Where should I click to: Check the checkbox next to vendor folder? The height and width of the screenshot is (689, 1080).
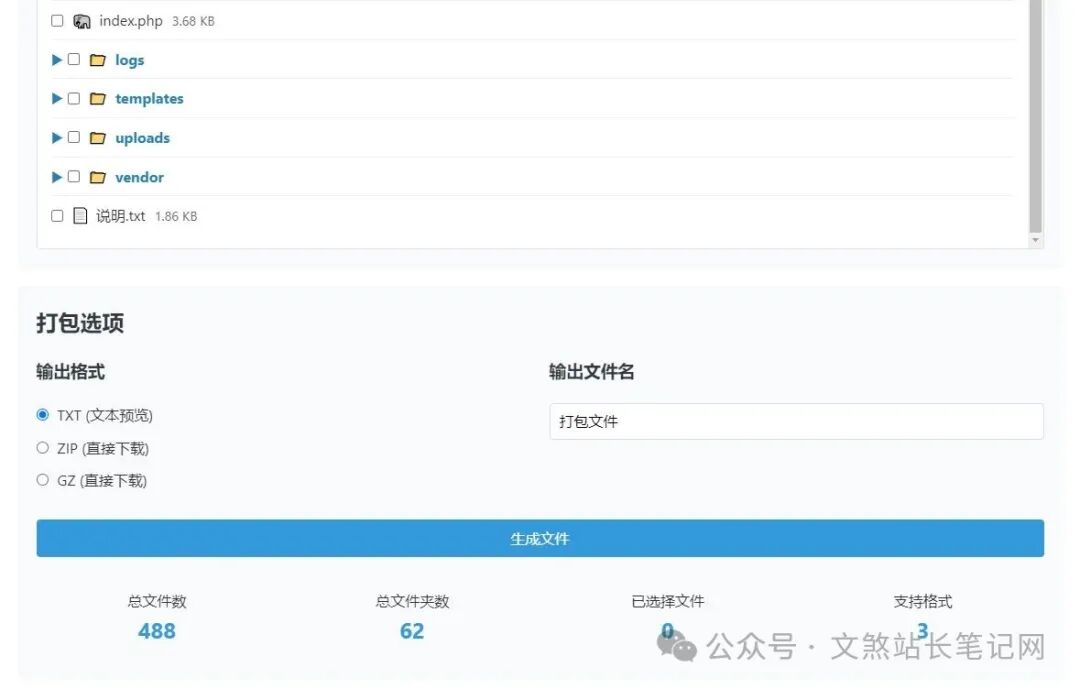point(74,176)
